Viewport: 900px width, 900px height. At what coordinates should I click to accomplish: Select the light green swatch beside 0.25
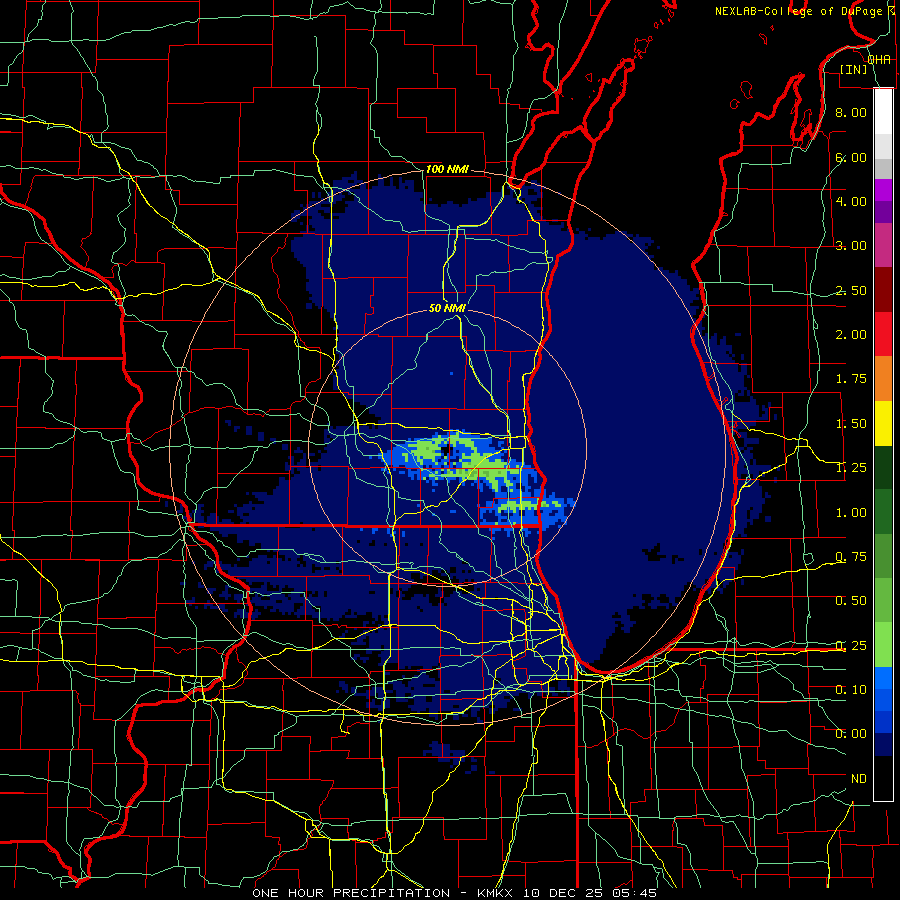pos(883,645)
